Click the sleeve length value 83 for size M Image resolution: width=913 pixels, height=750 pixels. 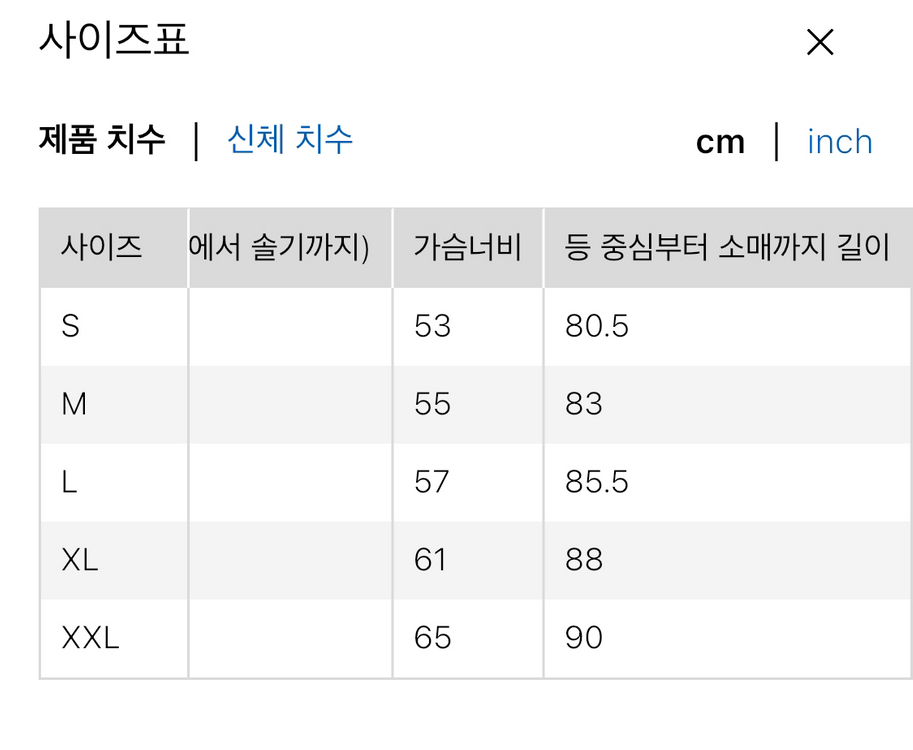581,404
